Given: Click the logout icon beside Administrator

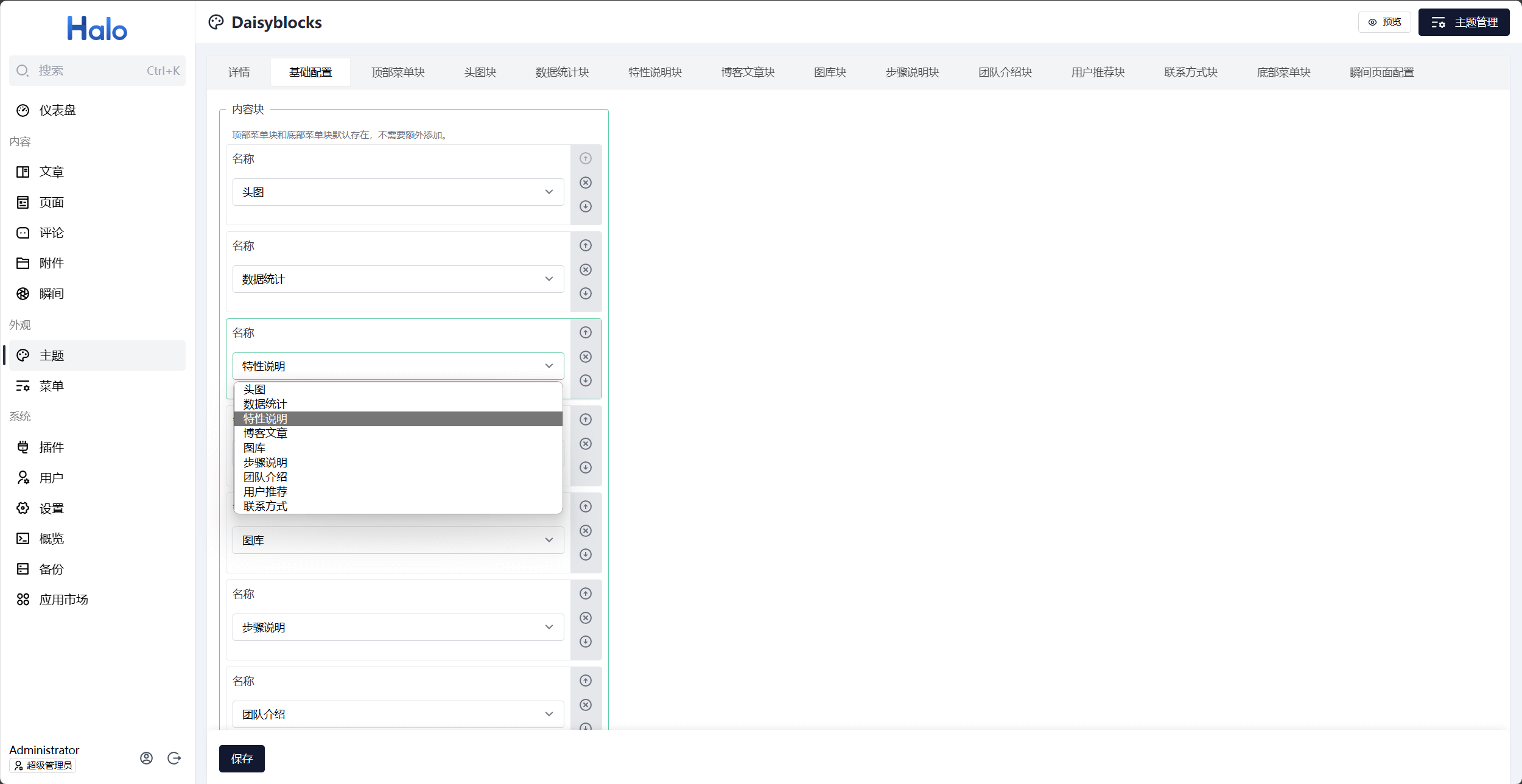Looking at the screenshot, I should pyautogui.click(x=174, y=758).
